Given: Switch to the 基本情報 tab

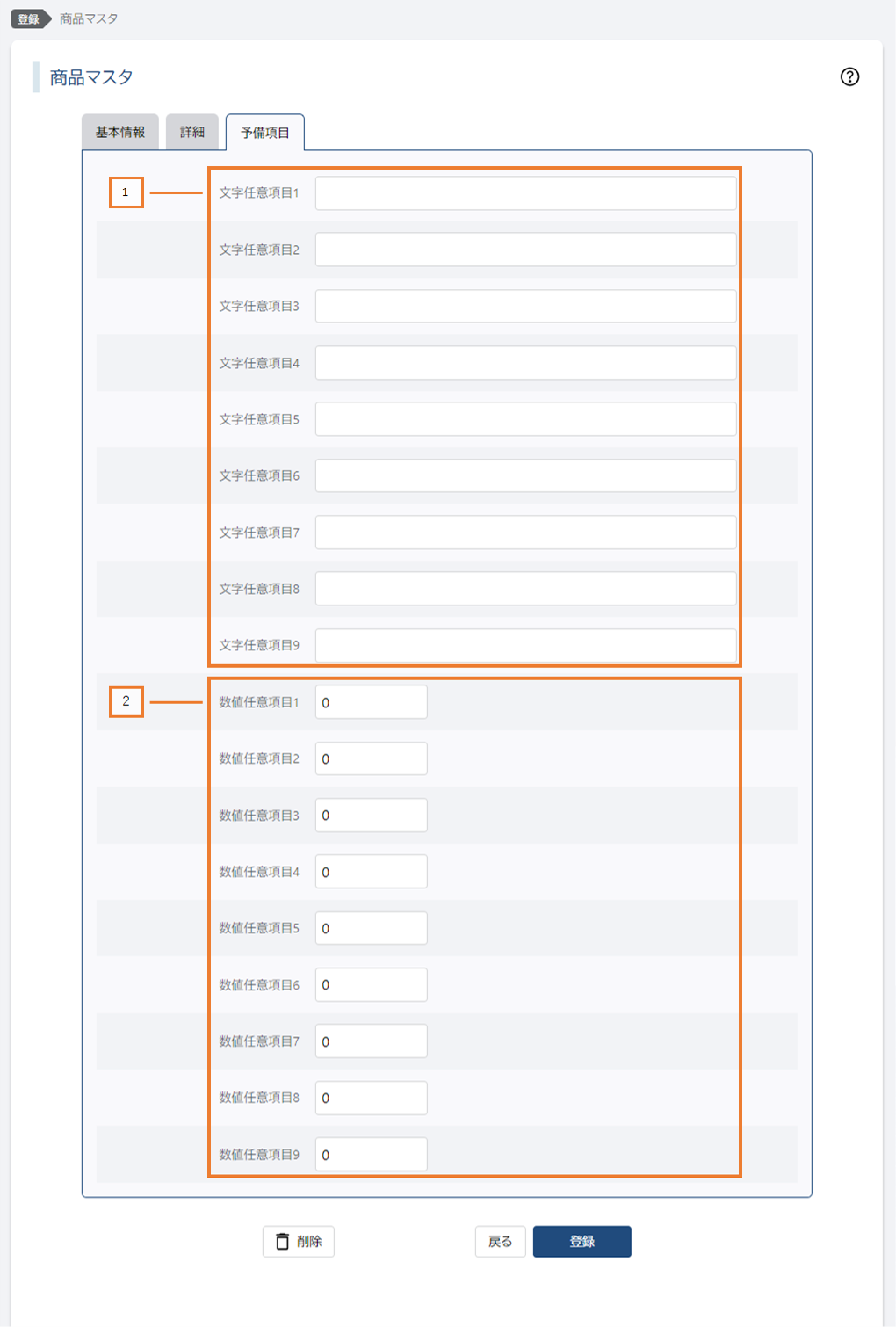Looking at the screenshot, I should tap(120, 132).
